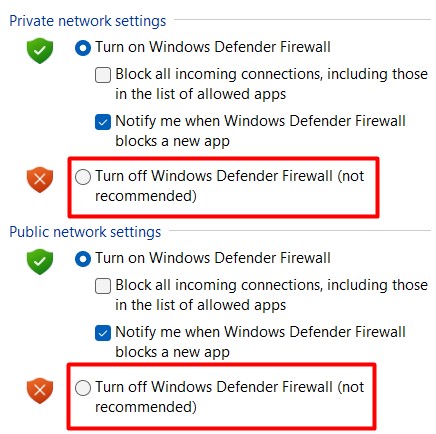Image resolution: width=436 pixels, height=434 pixels.
Task: Click Notify me when Firewall blocks text under Public
Action: click(260, 342)
